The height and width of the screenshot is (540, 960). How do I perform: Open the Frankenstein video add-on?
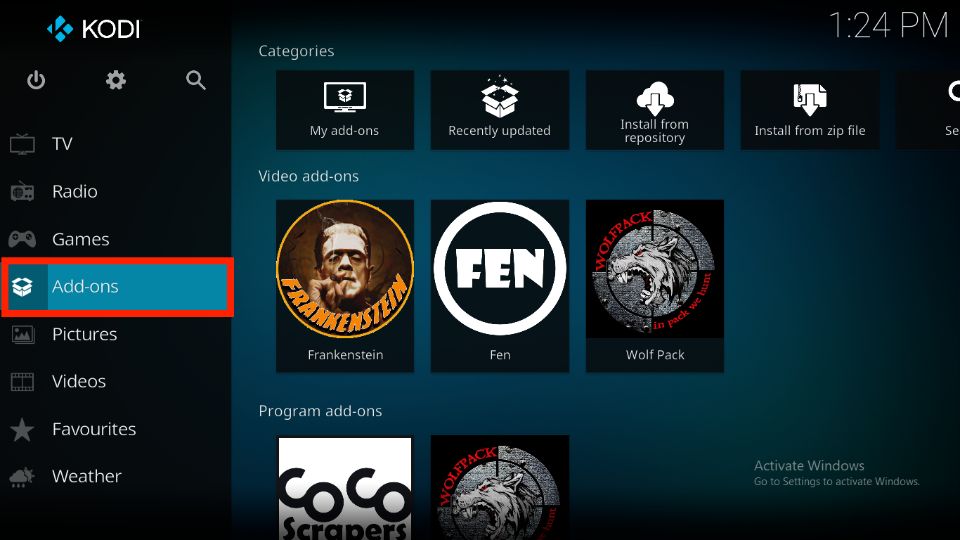345,286
